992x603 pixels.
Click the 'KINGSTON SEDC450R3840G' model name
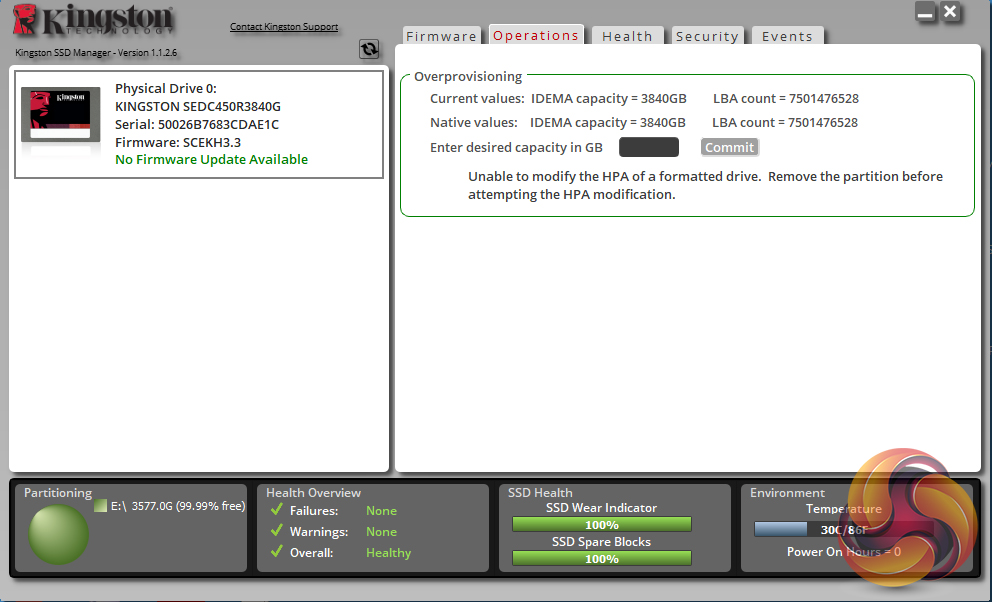pyautogui.click(x=197, y=106)
